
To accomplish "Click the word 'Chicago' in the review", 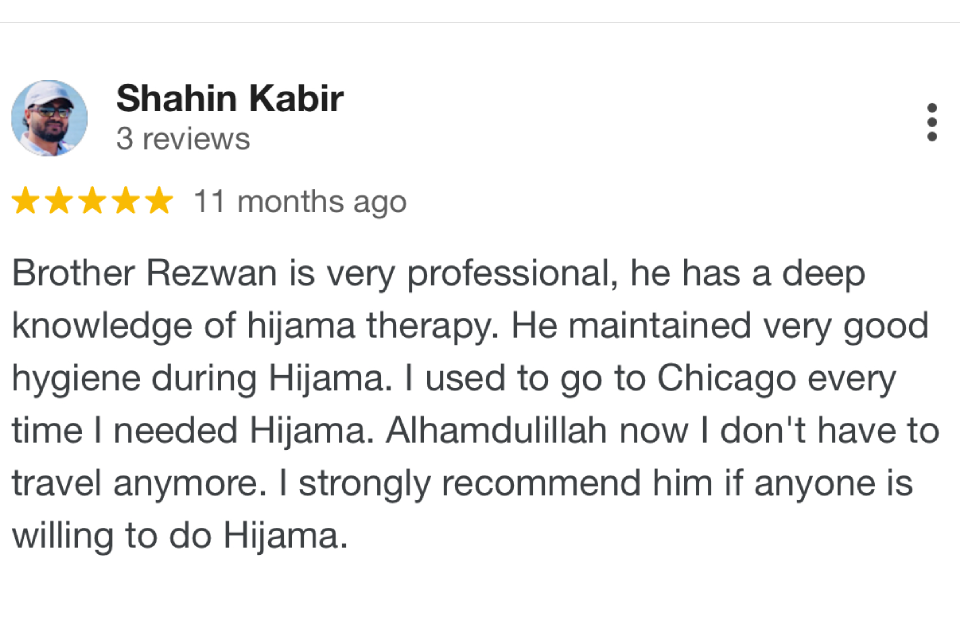I will [727, 379].
